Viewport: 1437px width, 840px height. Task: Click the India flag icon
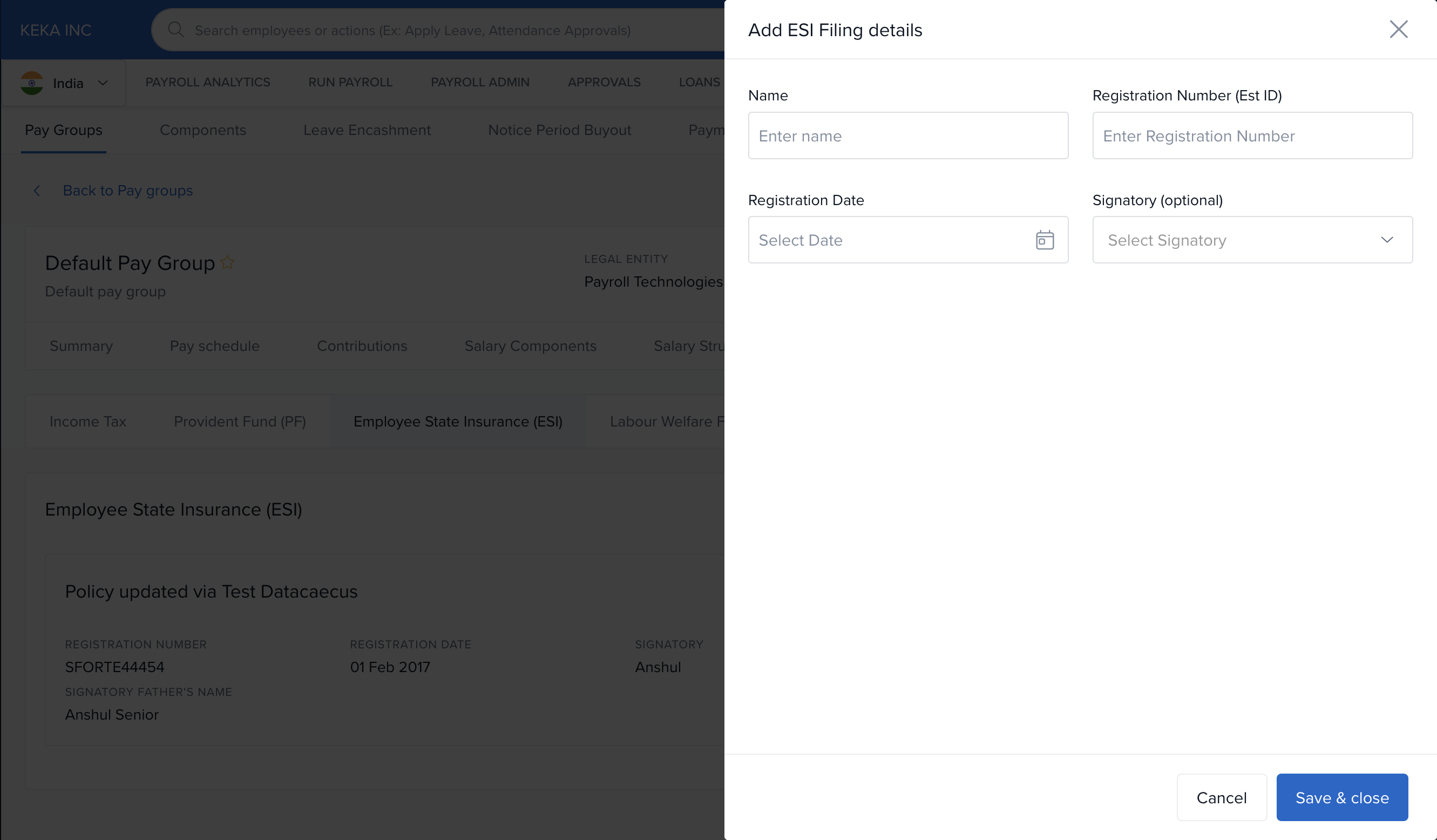32,83
